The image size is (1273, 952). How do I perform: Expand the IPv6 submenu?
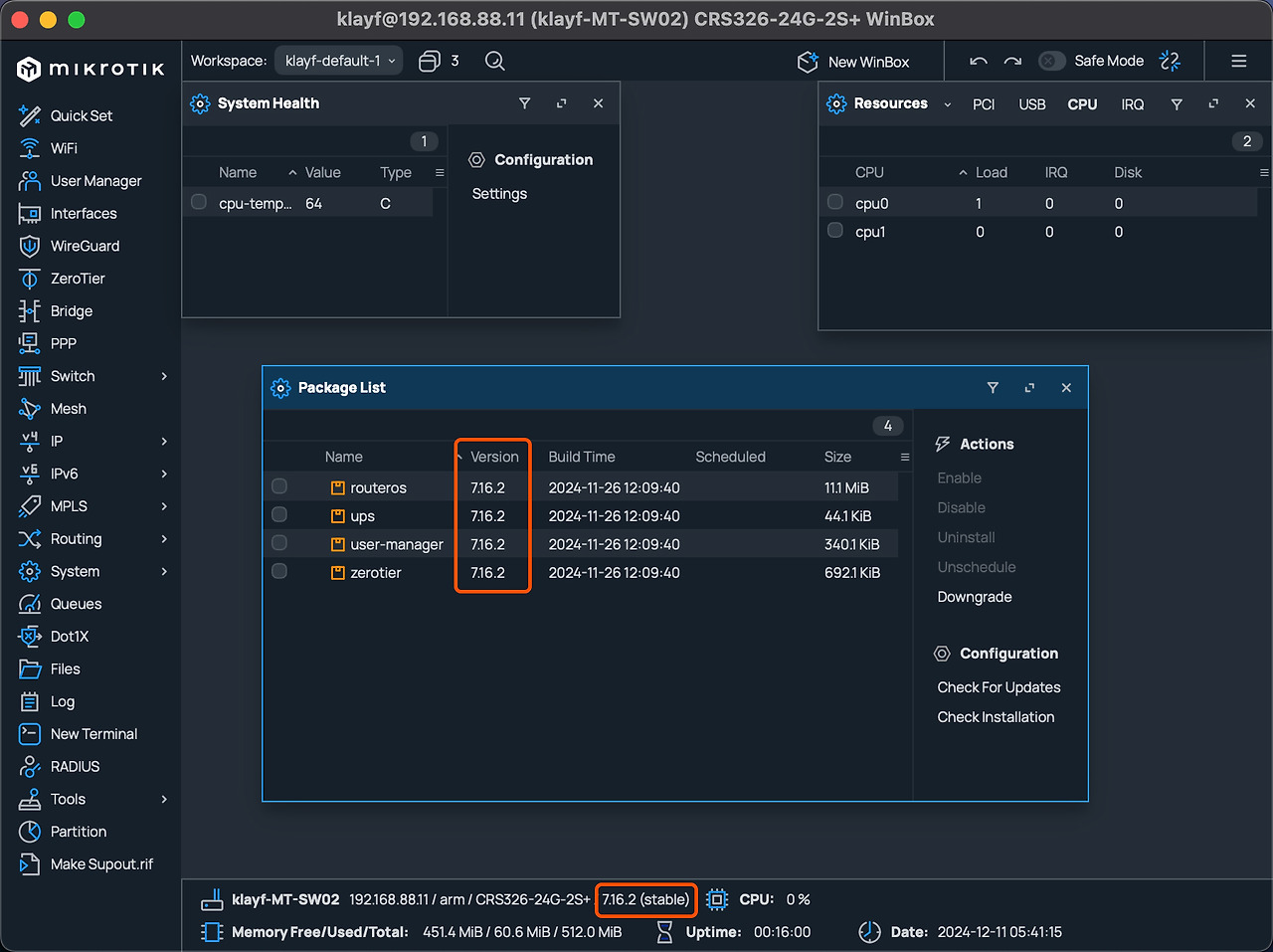coord(164,474)
